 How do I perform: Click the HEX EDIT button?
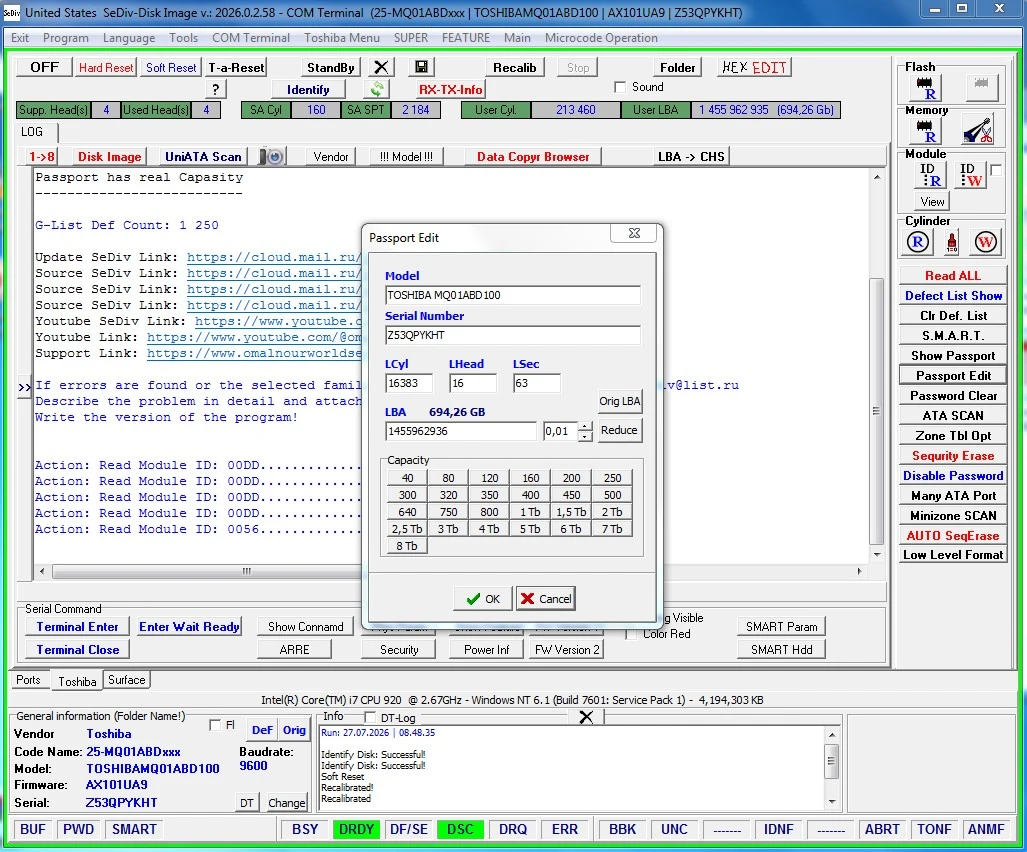(x=754, y=67)
